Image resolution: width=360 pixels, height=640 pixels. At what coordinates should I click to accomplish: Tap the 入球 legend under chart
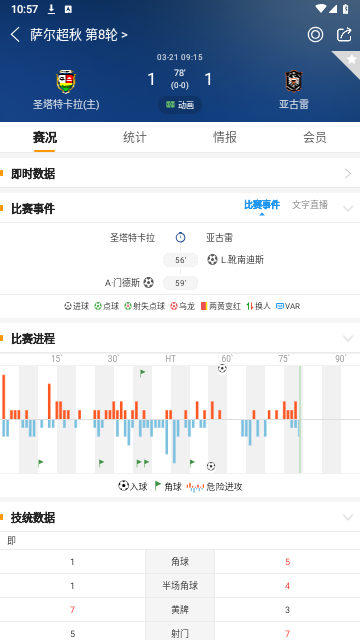133,486
